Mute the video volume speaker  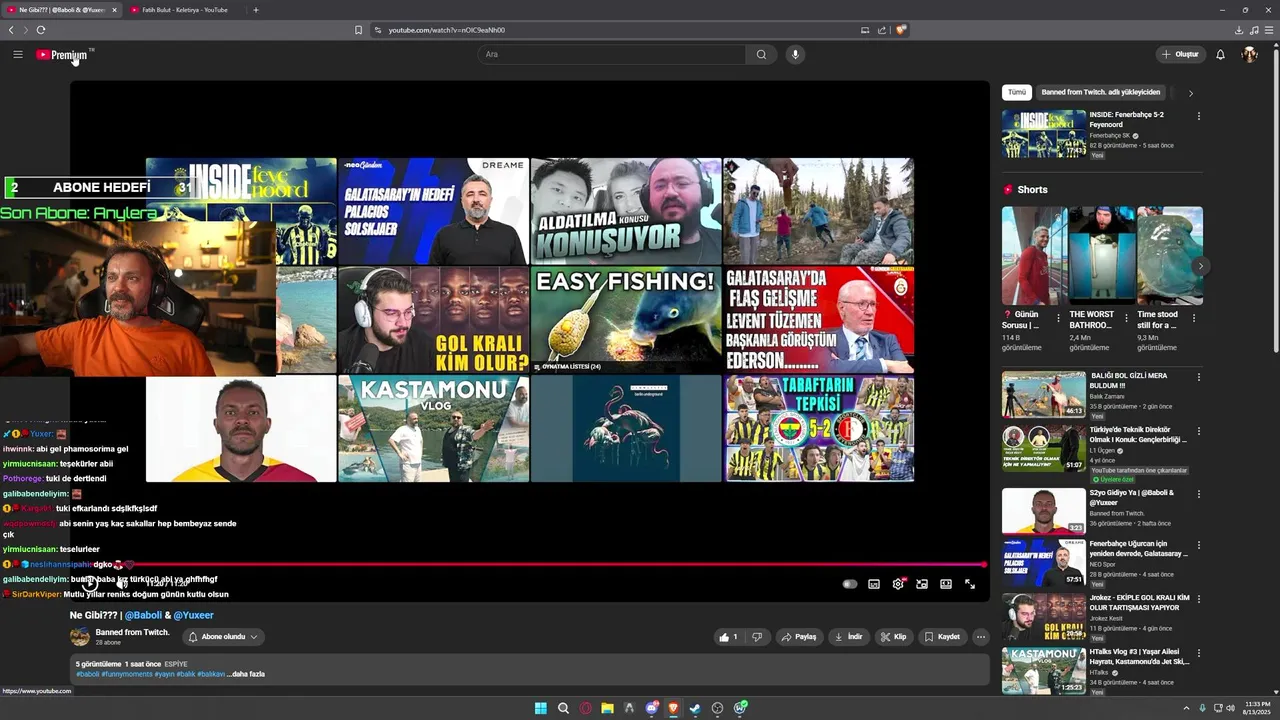tap(122, 584)
